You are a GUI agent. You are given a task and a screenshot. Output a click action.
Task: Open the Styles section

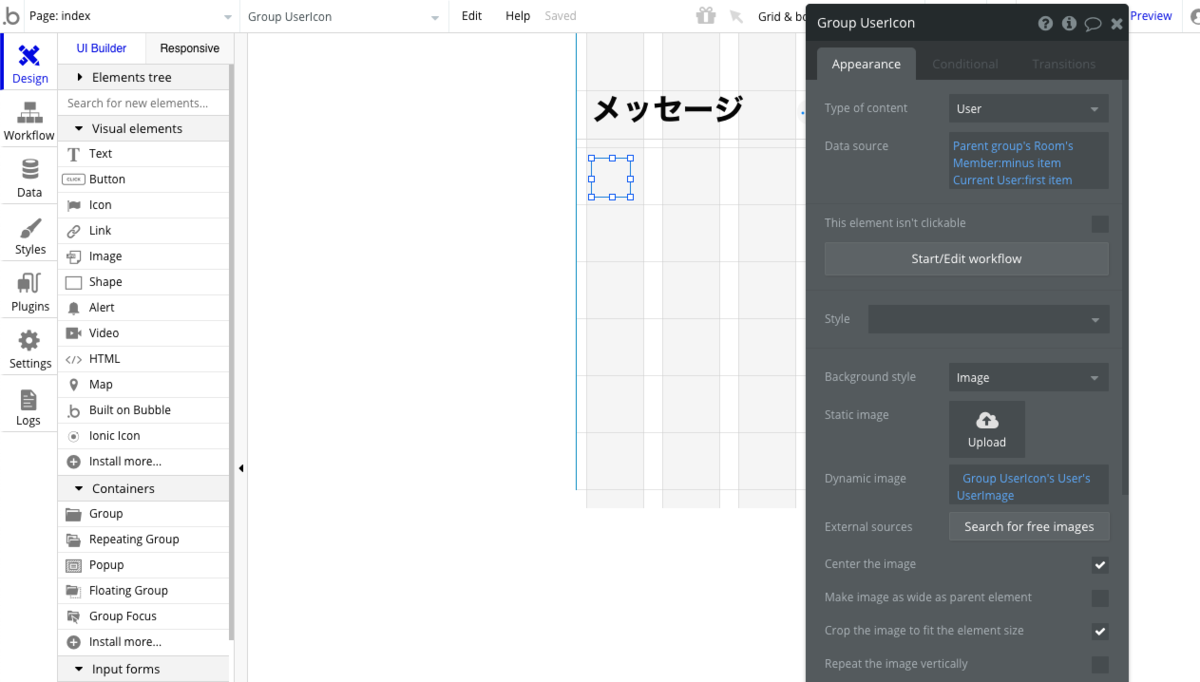(29, 235)
